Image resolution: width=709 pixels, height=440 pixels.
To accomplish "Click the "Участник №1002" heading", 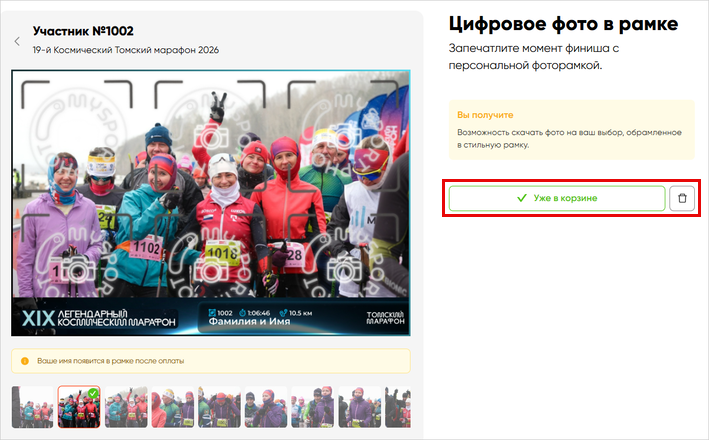I will 83,32.
